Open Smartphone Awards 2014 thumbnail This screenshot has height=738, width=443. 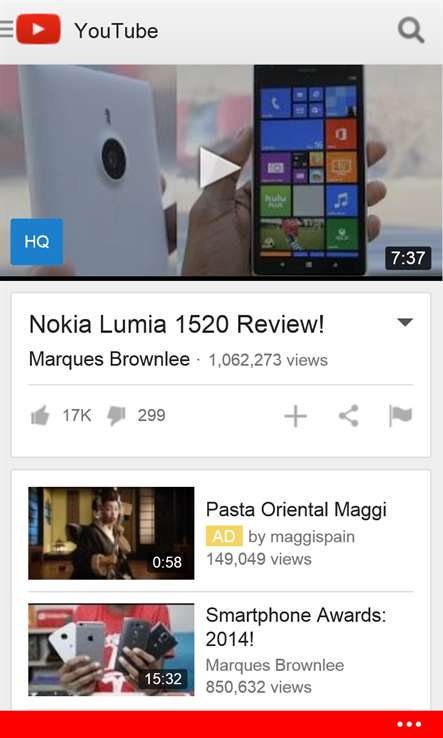point(111,650)
